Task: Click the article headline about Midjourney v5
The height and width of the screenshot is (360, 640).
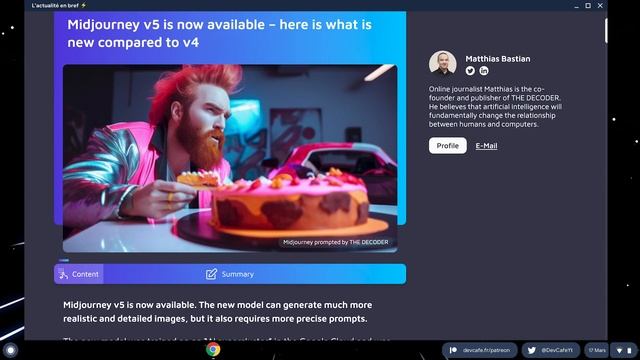Action: coord(219,33)
